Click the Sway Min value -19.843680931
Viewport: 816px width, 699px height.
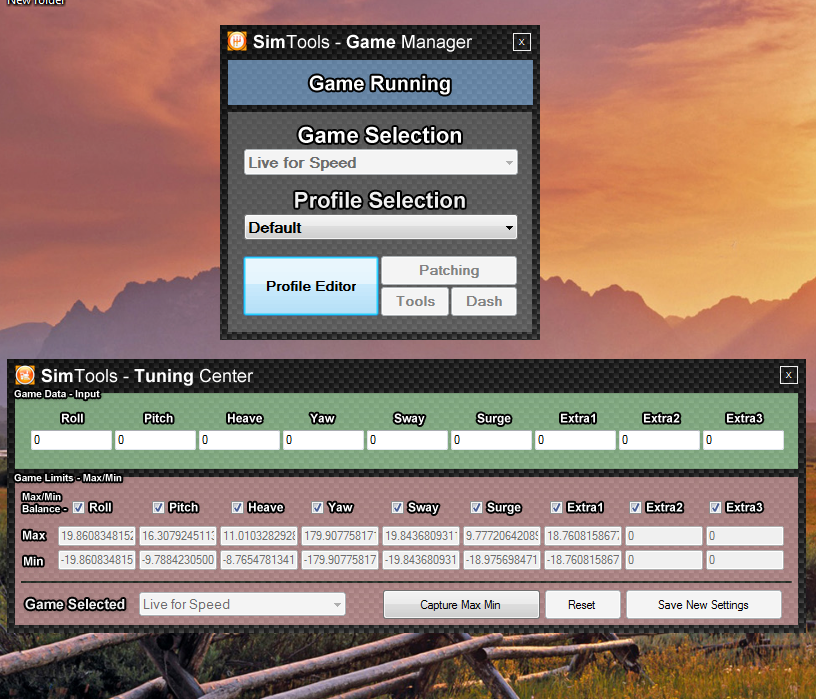pyautogui.click(x=420, y=560)
